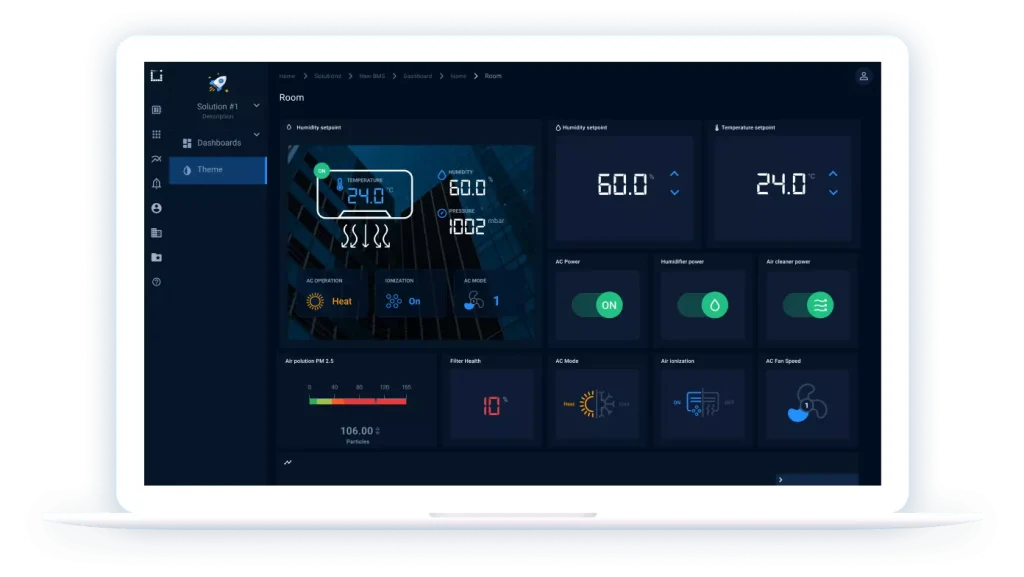Expand the Solution #1 dropdown chevron

coord(256,105)
